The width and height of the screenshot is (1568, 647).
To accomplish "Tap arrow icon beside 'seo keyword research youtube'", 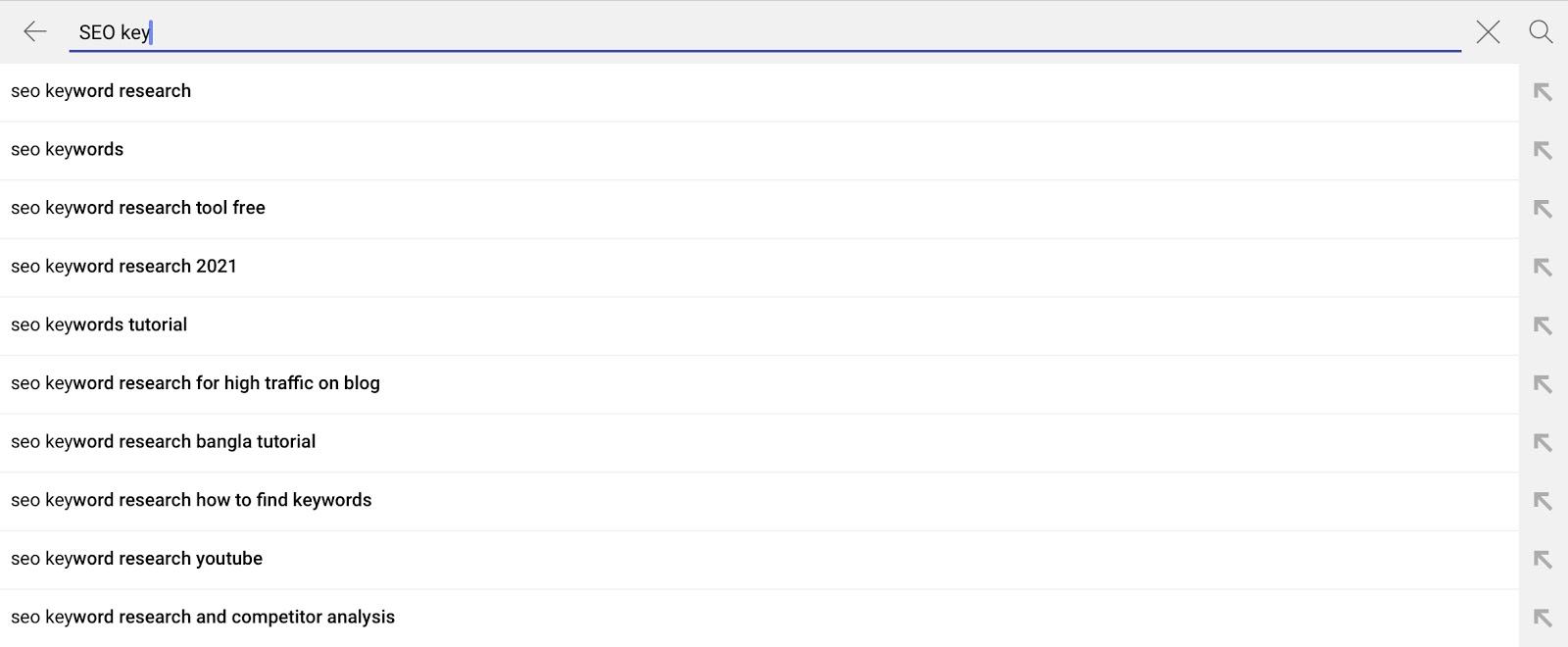I will tap(1543, 560).
